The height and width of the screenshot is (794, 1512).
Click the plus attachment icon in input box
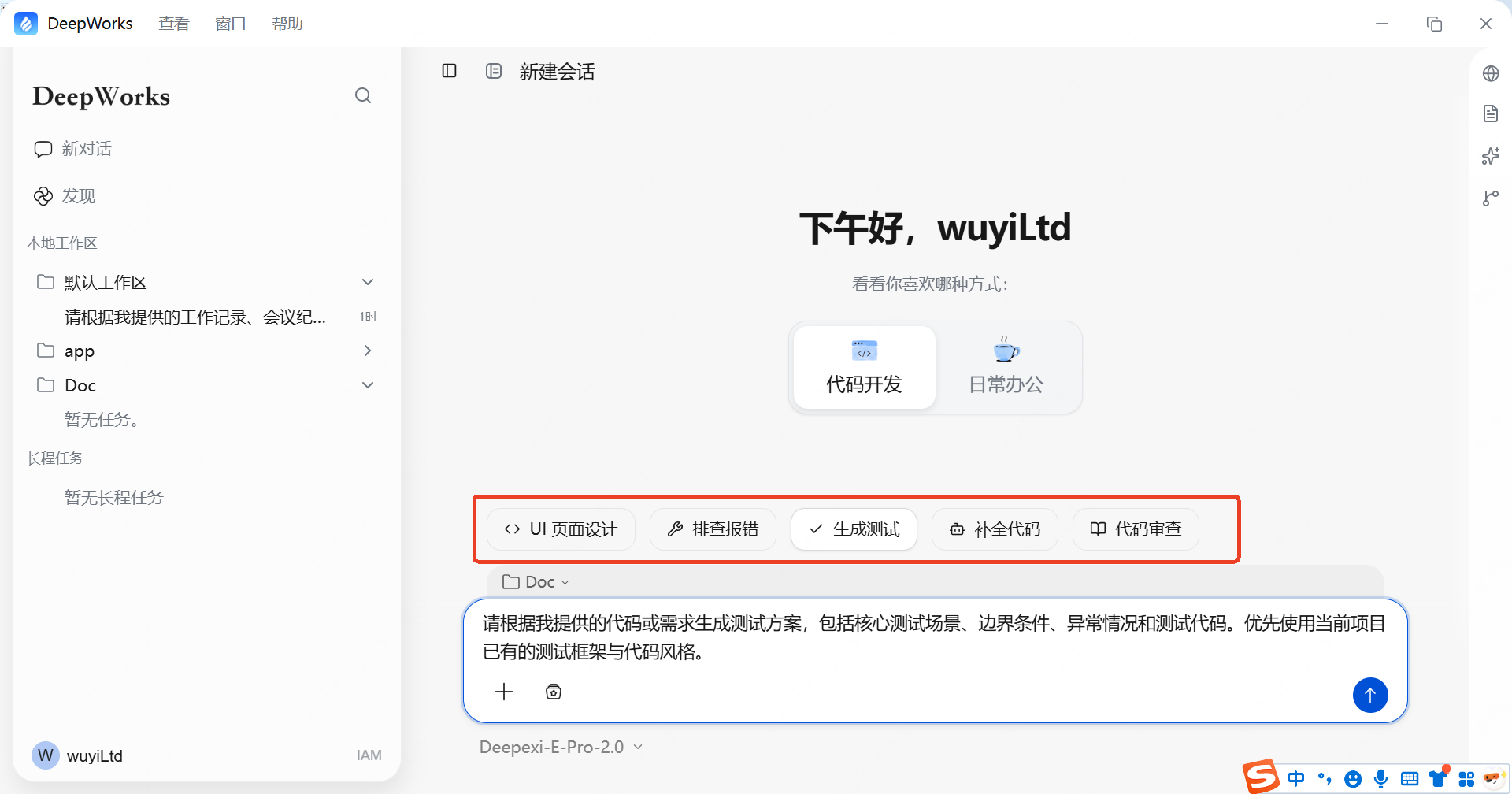point(504,692)
